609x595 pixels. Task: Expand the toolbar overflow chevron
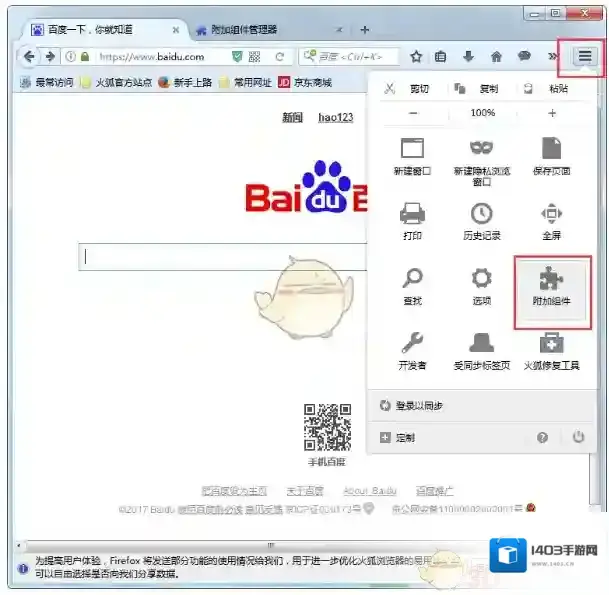(x=552, y=57)
